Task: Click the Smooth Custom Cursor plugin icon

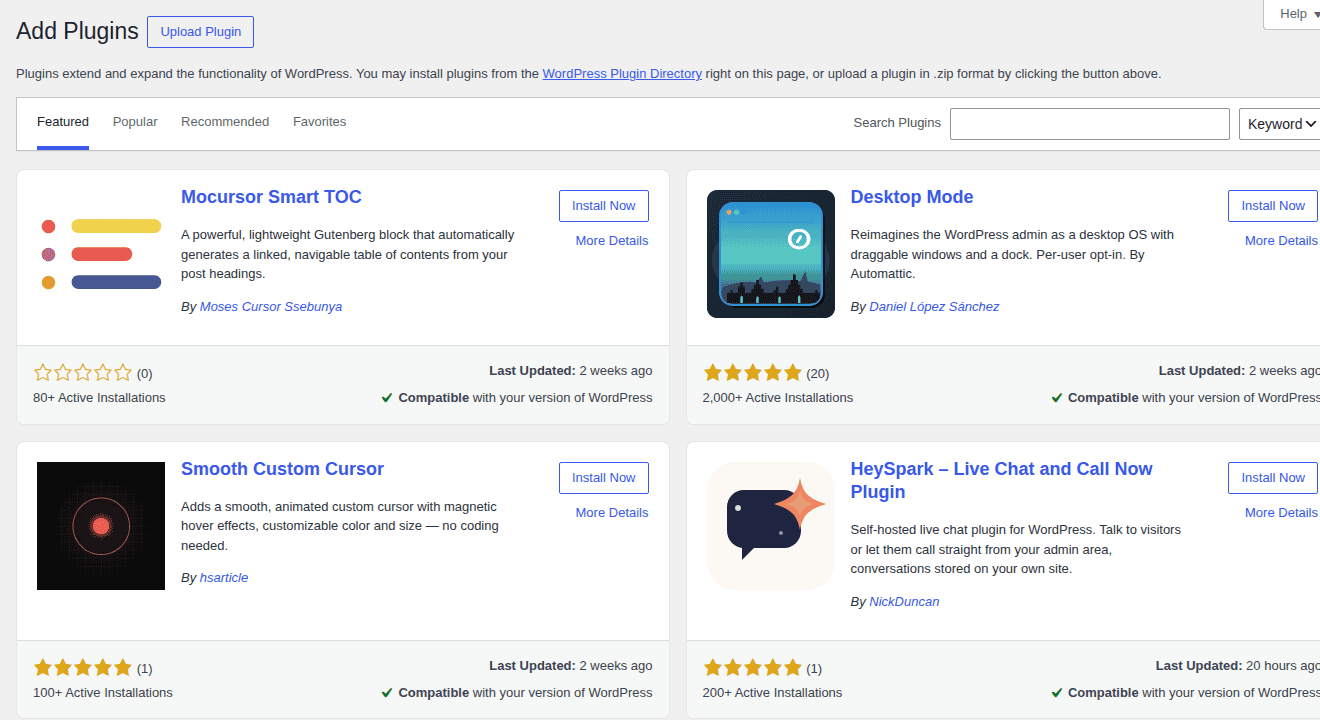Action: coord(101,526)
